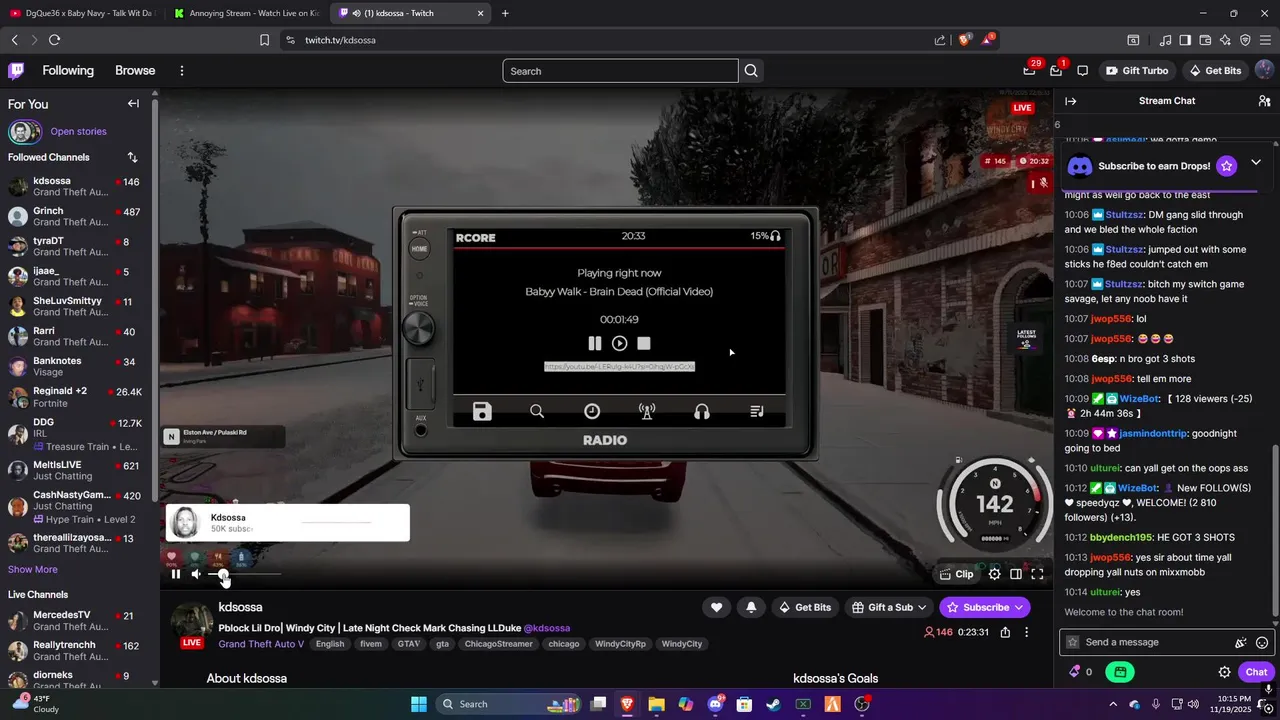Open channel points balance in chat
The height and width of the screenshot is (720, 1280).
[1081, 672]
